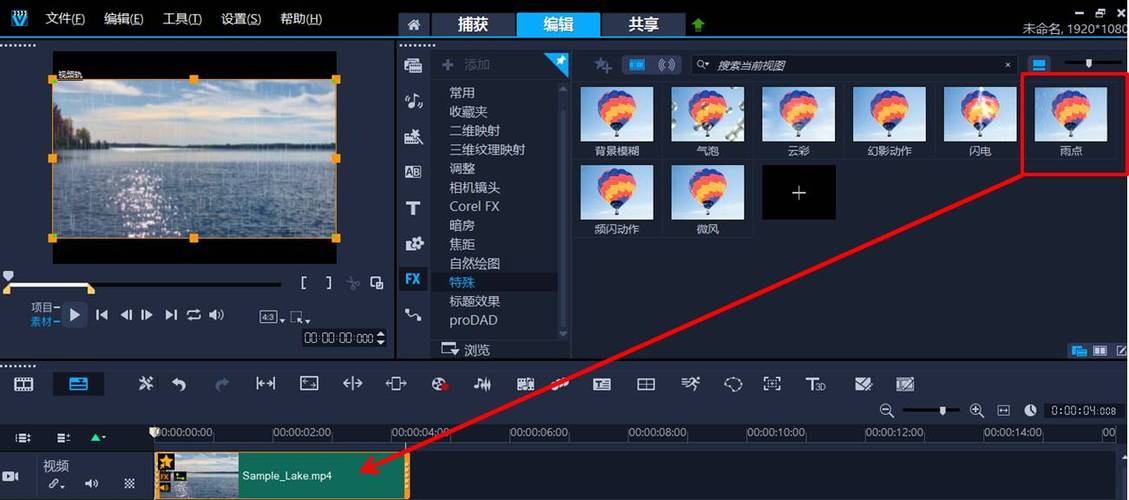Open the Sound Mixer waveform icon
Screen dimensions: 1129x500
click(482, 384)
